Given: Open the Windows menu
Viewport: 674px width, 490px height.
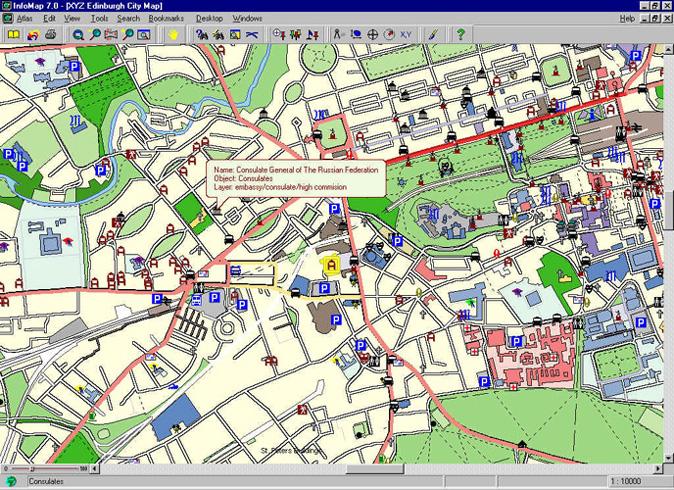Looking at the screenshot, I should point(247,18).
